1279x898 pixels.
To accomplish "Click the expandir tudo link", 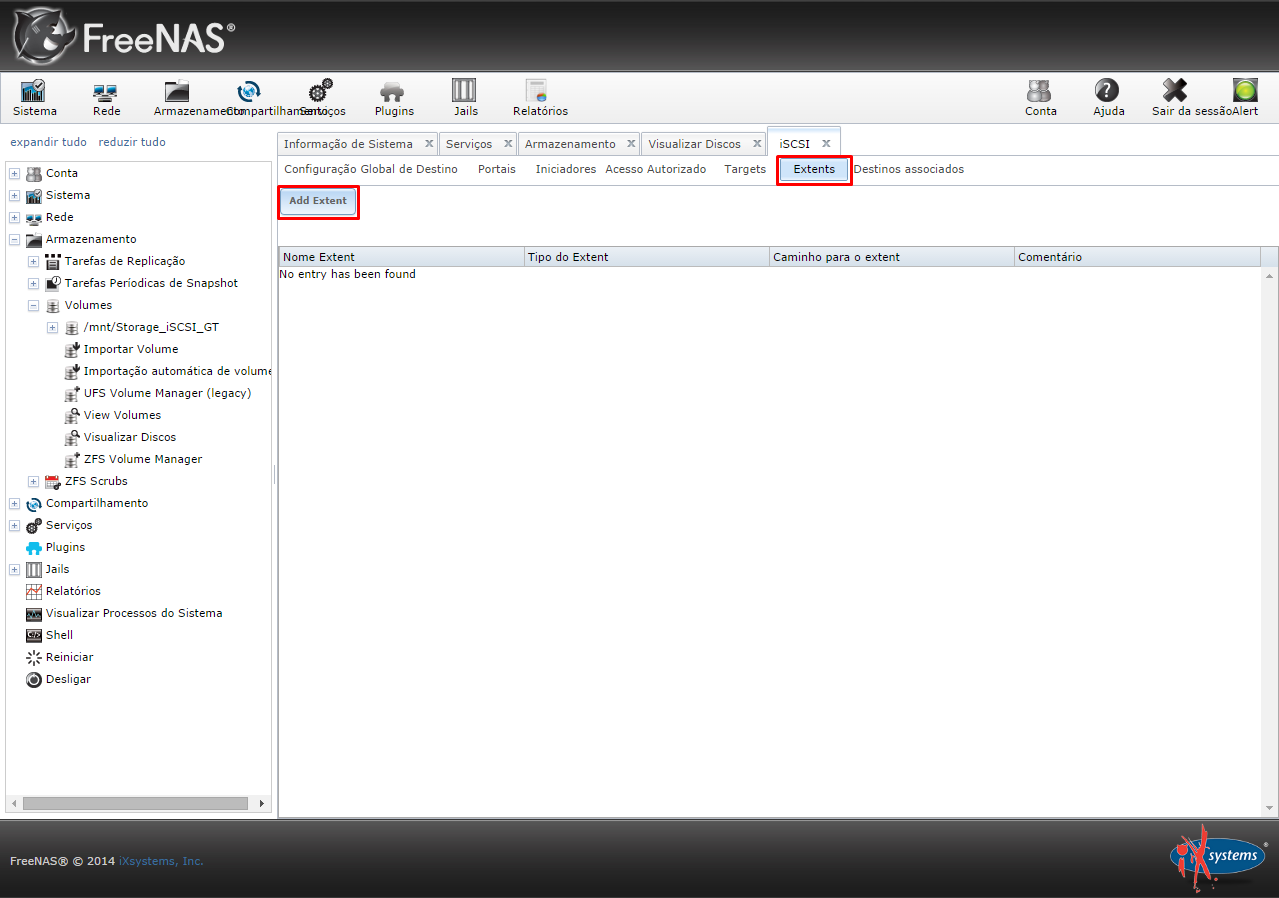I will point(48,142).
